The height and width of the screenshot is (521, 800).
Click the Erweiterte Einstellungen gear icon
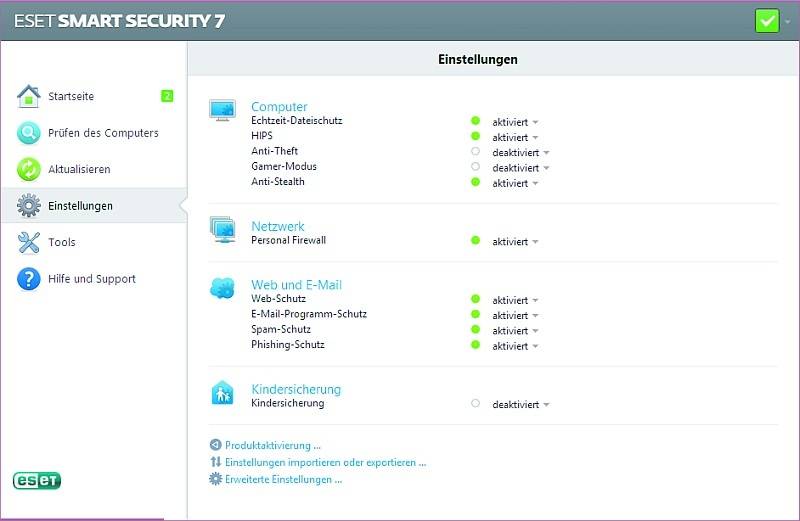coord(216,479)
